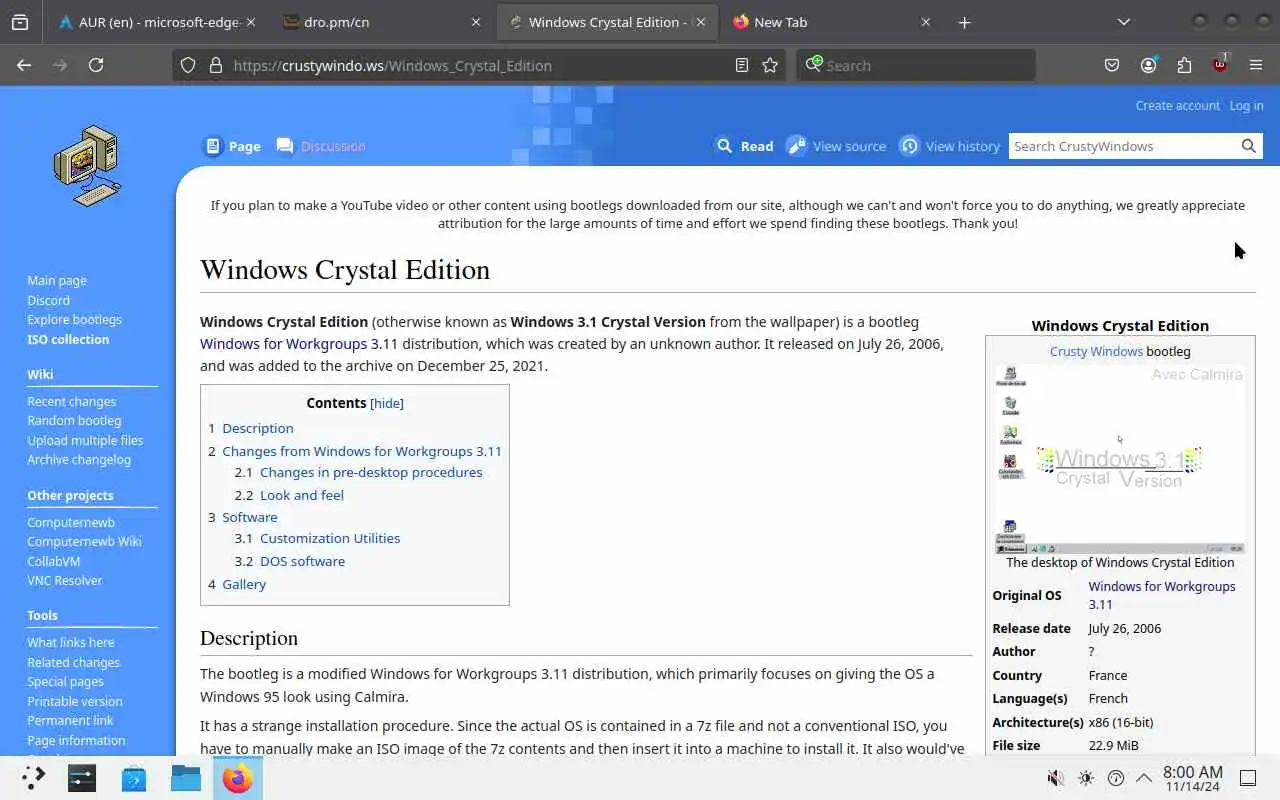1280x800 pixels.
Task: Click the CrustyWindows computer logo
Action: point(87,165)
